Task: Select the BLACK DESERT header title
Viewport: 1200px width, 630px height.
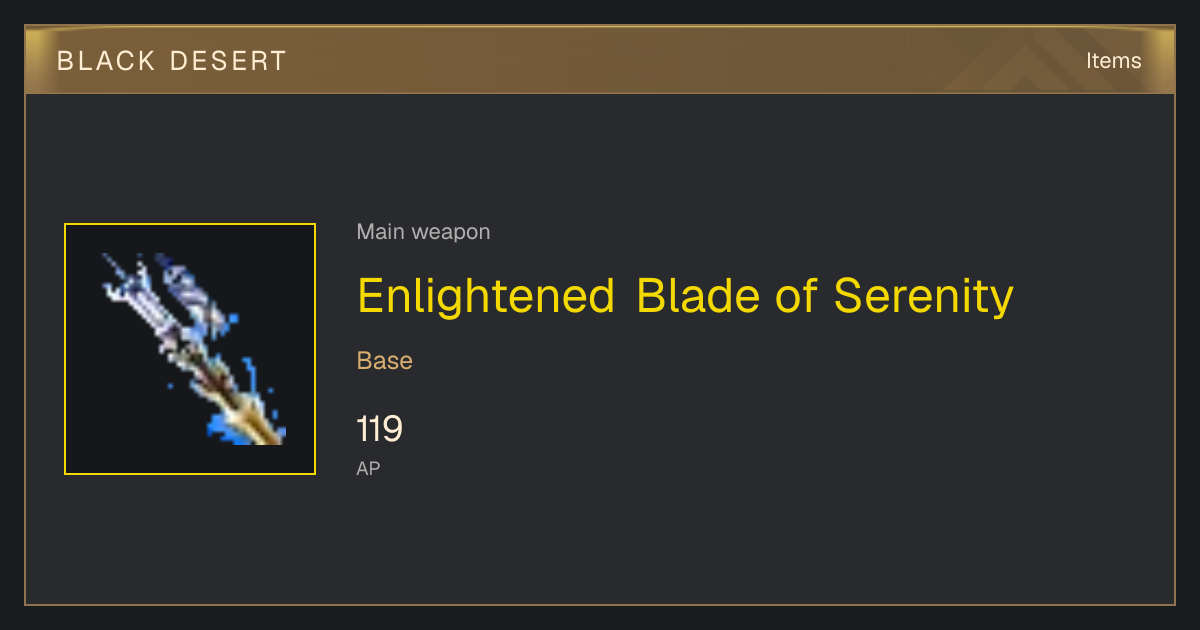Action: [172, 61]
